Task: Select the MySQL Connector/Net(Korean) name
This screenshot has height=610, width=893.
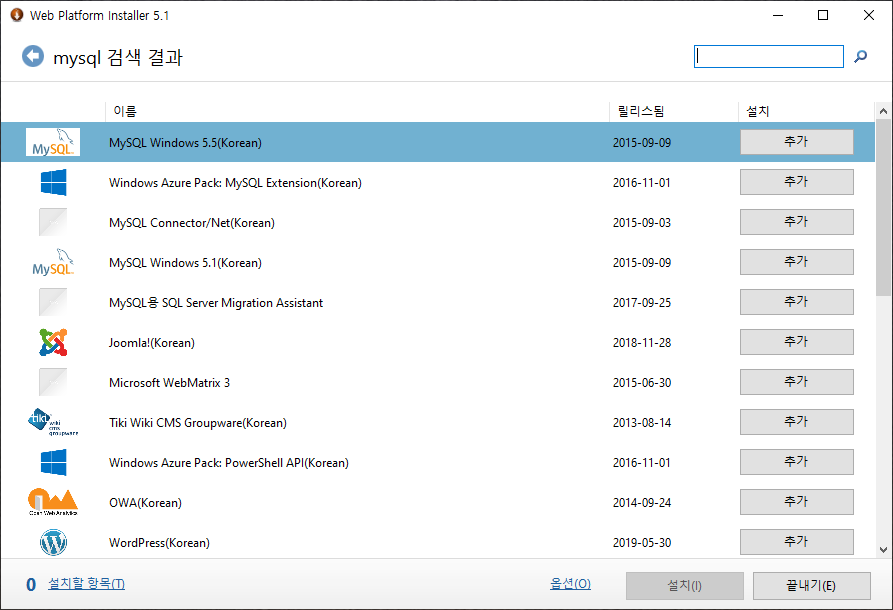Action: point(192,223)
